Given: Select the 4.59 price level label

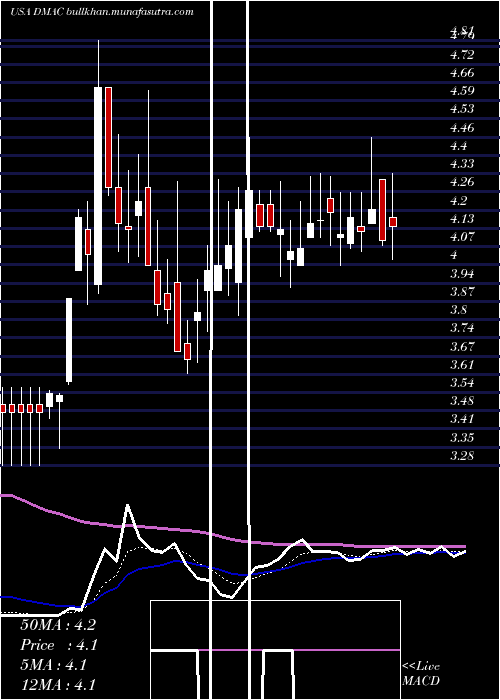Looking at the screenshot, I should (462, 91).
